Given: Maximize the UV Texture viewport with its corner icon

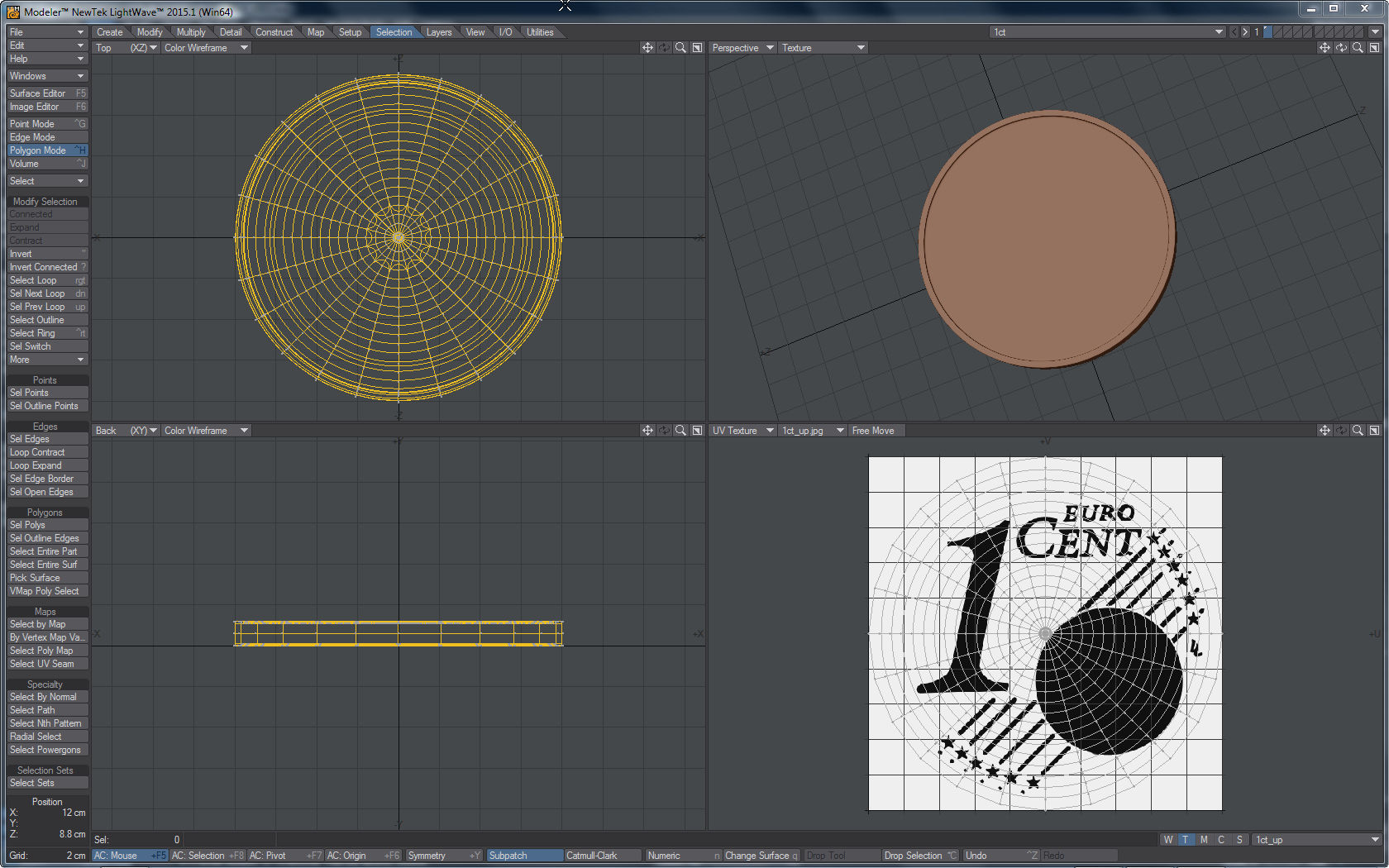Looking at the screenshot, I should pos(1374,431).
